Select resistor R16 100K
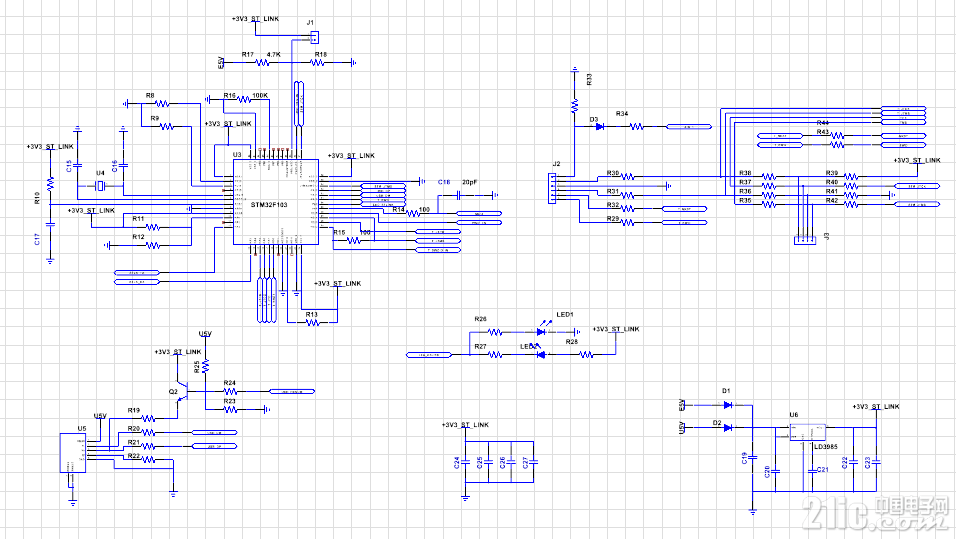Image resolution: width=956 pixels, height=539 pixels. pos(244,99)
